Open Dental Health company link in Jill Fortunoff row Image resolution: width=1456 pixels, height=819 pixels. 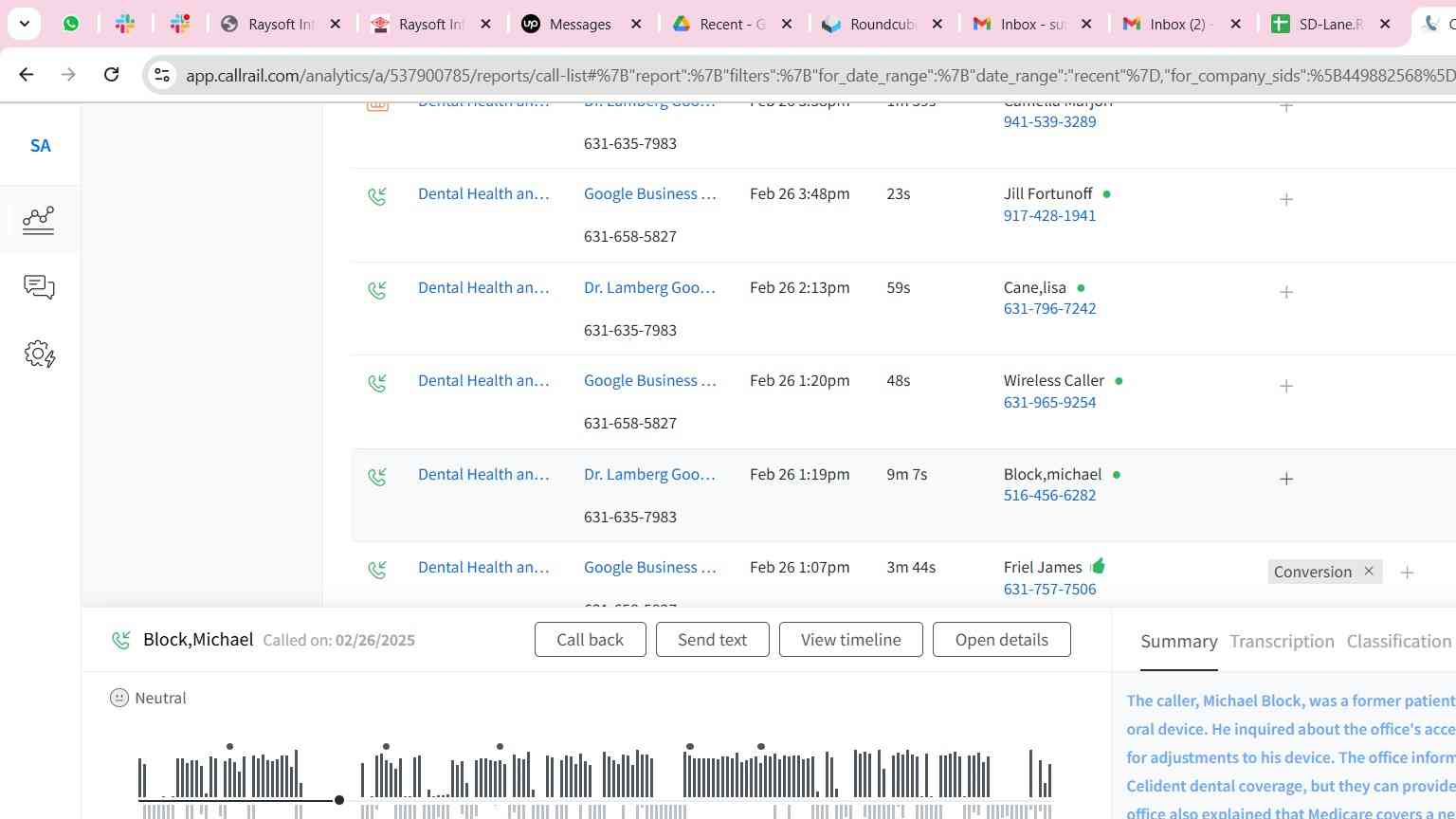click(x=483, y=193)
